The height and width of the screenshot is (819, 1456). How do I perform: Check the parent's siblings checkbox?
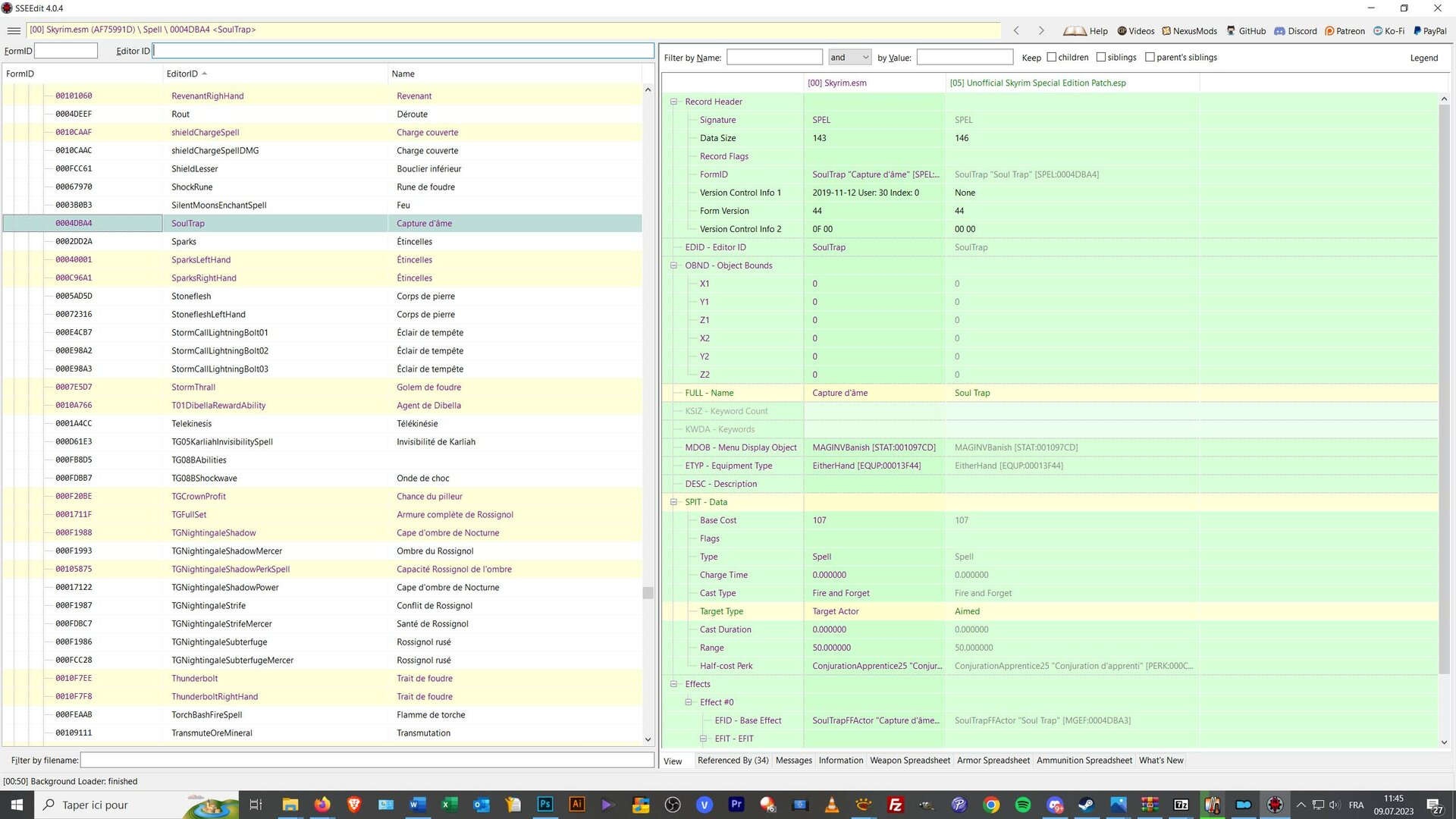pos(1150,57)
